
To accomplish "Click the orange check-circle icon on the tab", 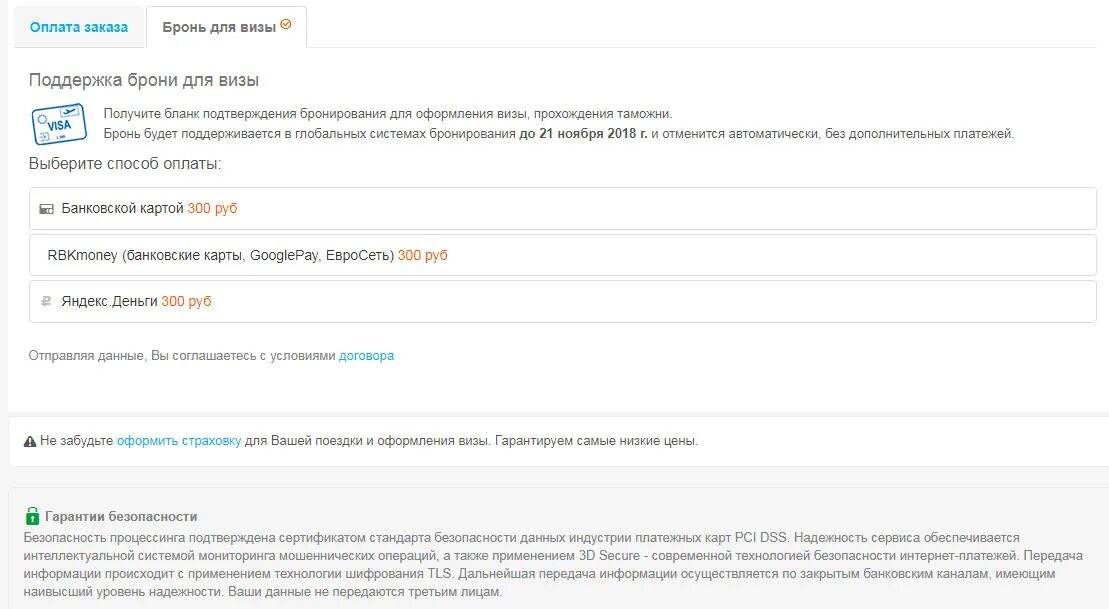I will coord(286,24).
